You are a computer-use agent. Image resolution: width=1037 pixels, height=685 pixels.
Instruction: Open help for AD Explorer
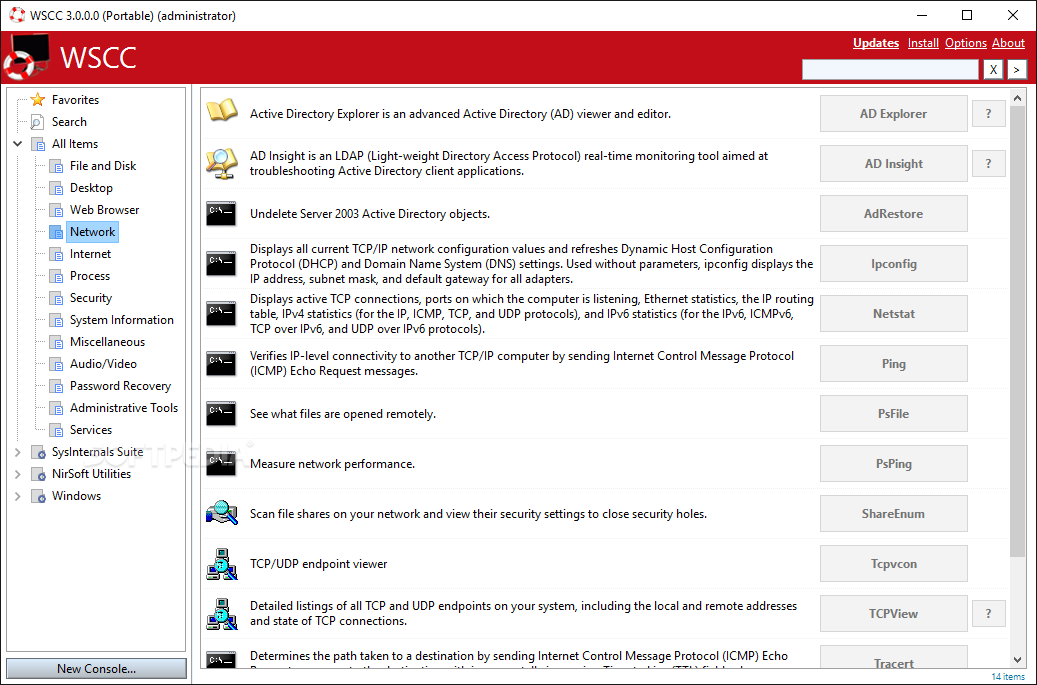988,114
